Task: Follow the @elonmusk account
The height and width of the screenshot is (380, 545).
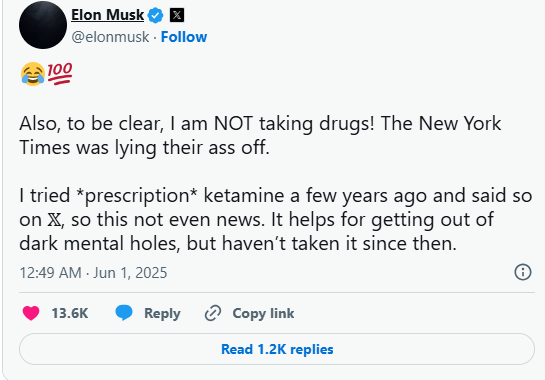Action: (x=184, y=37)
